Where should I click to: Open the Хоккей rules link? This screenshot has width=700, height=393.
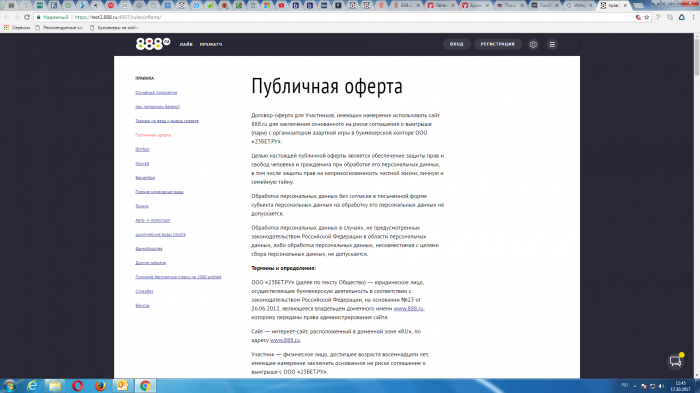click(x=142, y=163)
